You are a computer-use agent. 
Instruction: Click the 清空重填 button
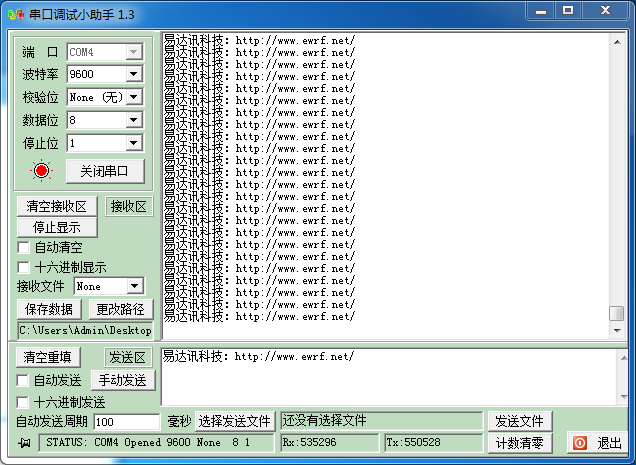tap(48, 357)
